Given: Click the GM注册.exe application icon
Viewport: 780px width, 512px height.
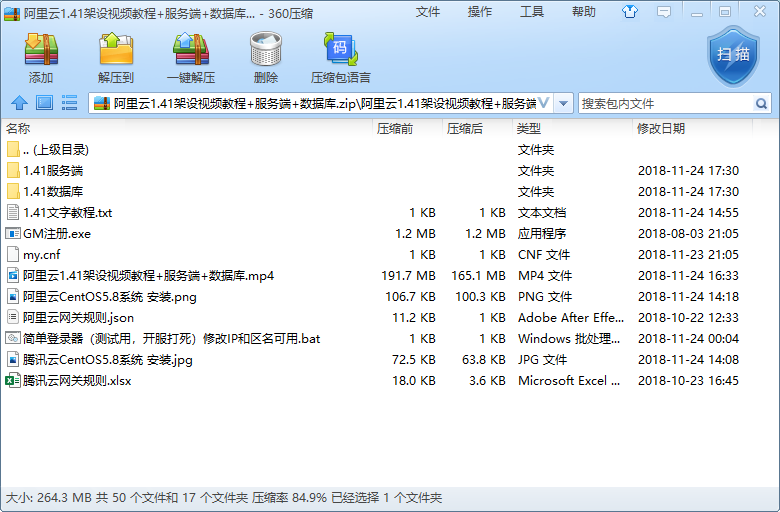Looking at the screenshot, I should coord(13,233).
